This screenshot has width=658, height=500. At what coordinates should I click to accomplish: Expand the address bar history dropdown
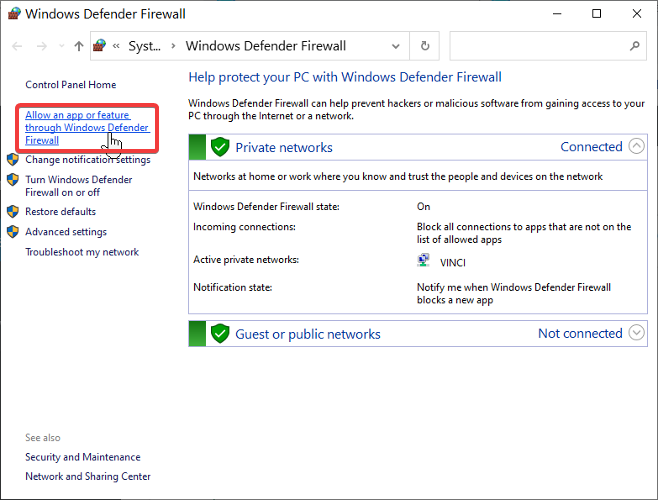pos(395,46)
